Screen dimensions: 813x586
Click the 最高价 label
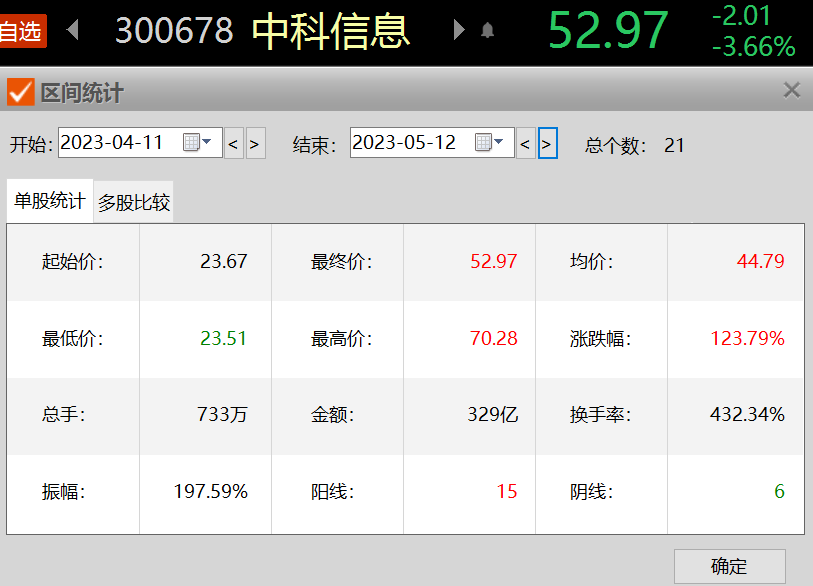(x=342, y=339)
